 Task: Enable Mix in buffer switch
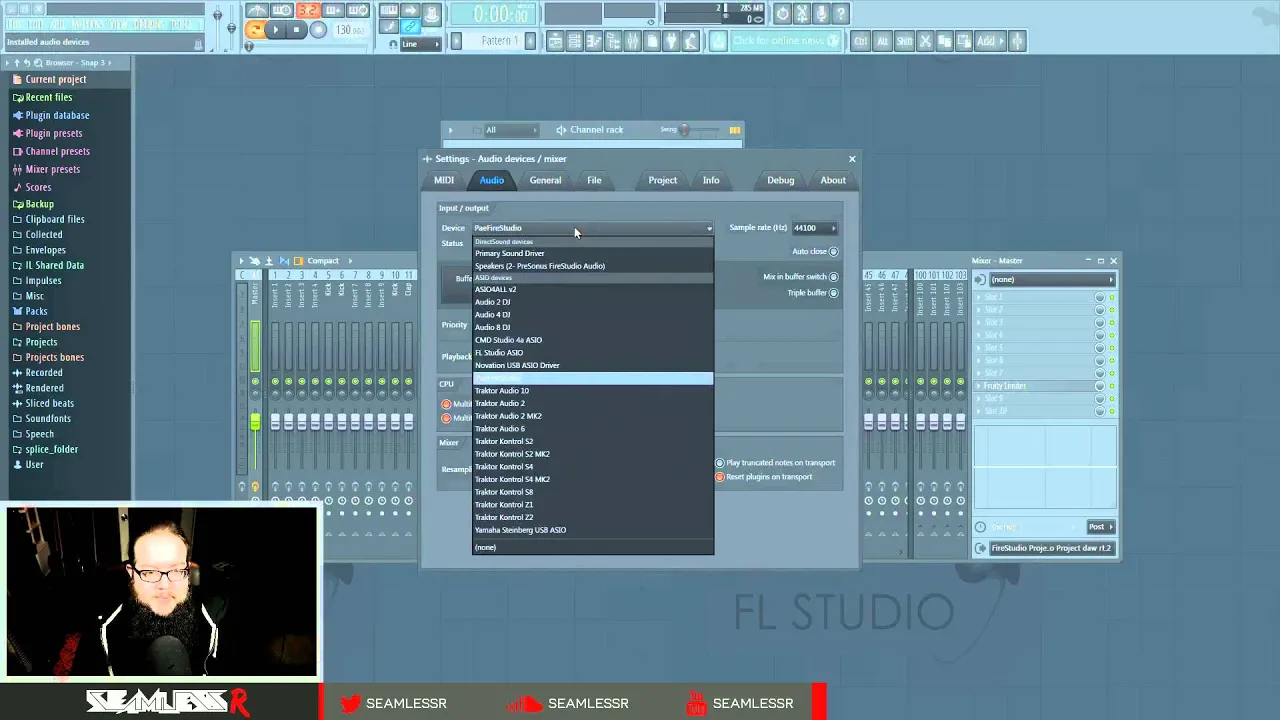[834, 277]
